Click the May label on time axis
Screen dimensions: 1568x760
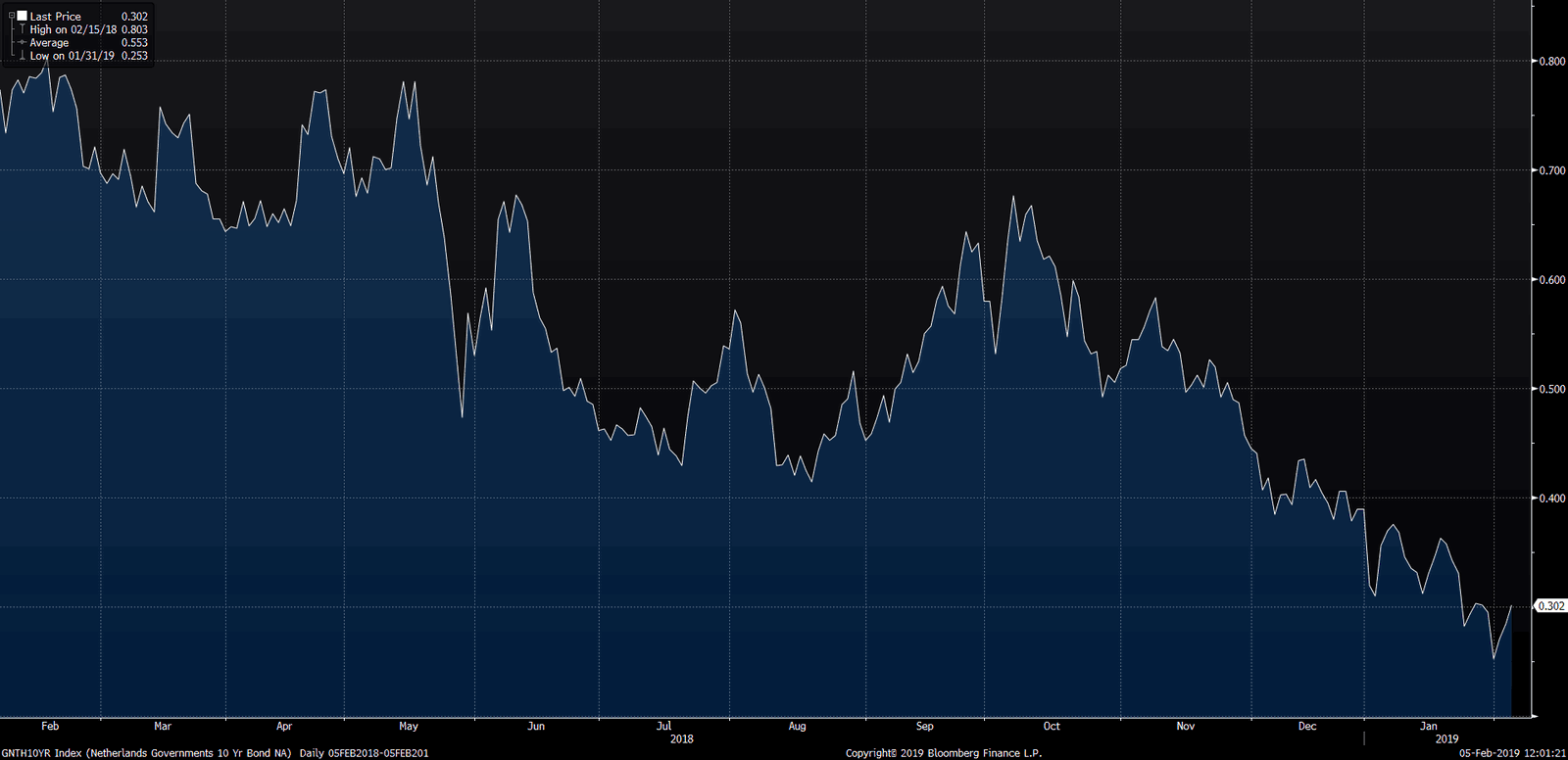pyautogui.click(x=409, y=727)
